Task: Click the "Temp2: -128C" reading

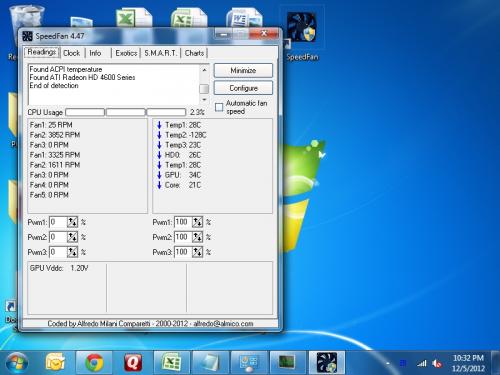Action: click(185, 135)
